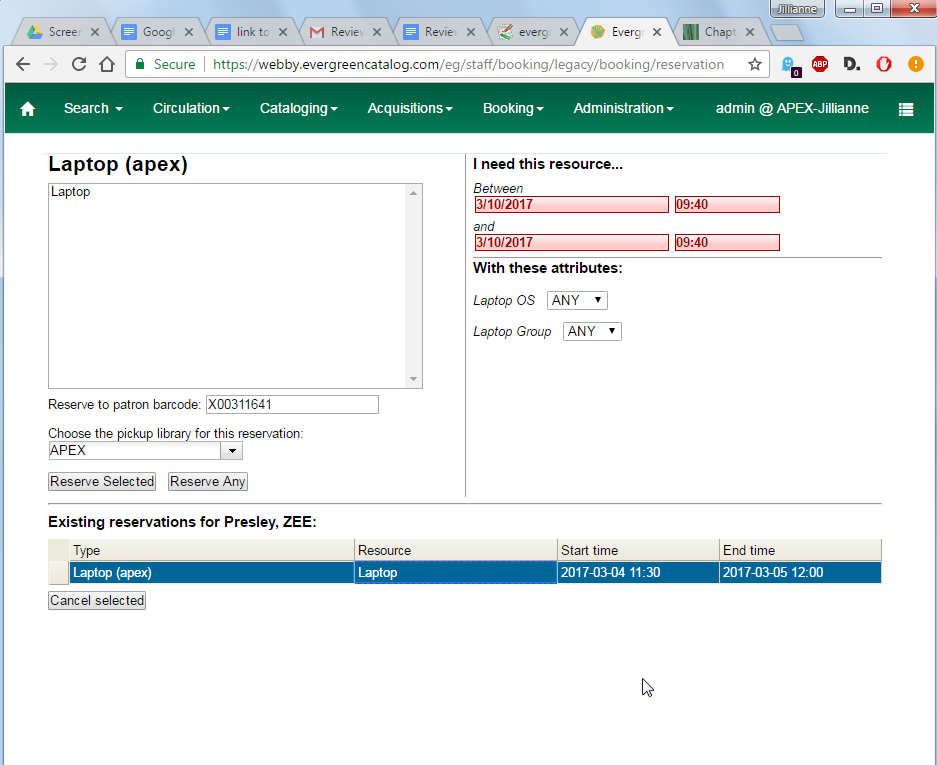The width and height of the screenshot is (937, 765).
Task: Select Laptop in the resource list
Action: point(71,192)
